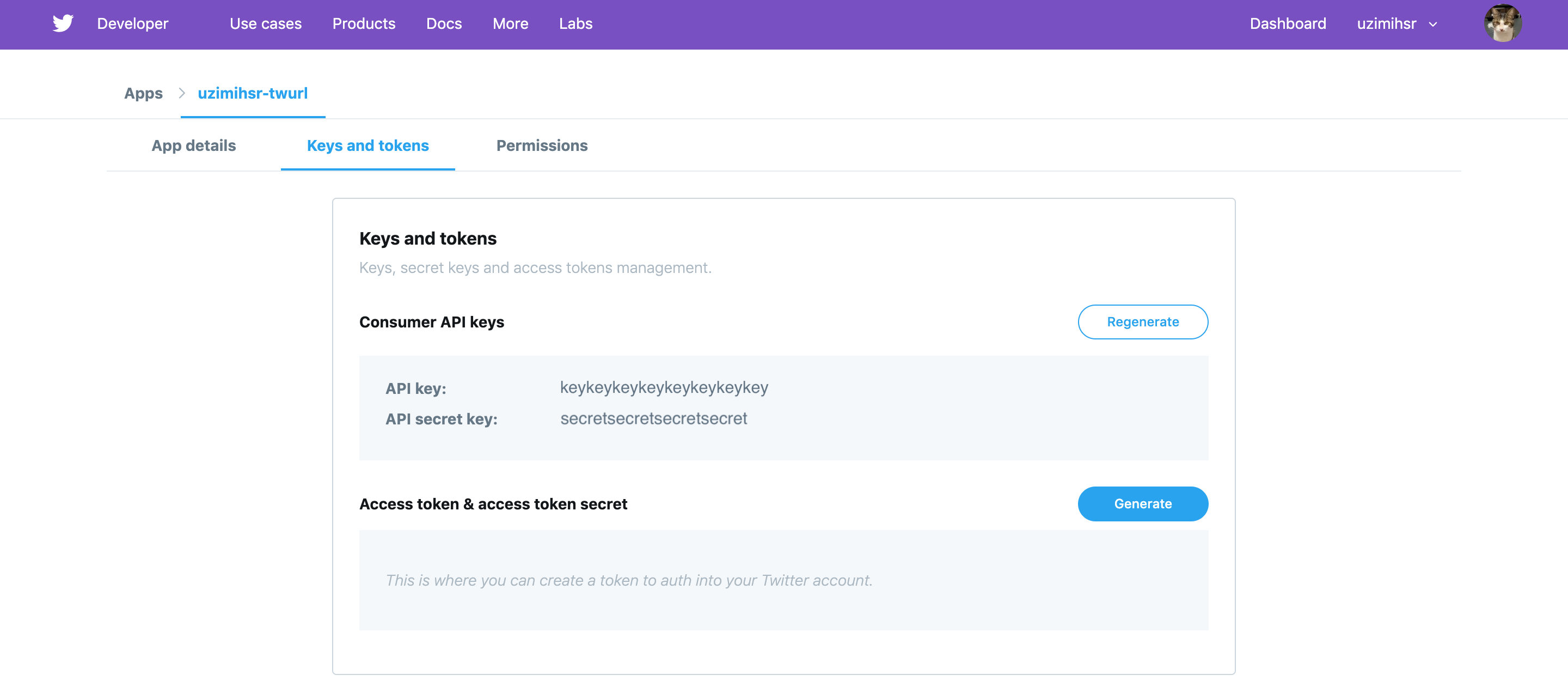Click the token placeholder text about Twitter account
Image resolution: width=1568 pixels, height=699 pixels.
coord(629,580)
